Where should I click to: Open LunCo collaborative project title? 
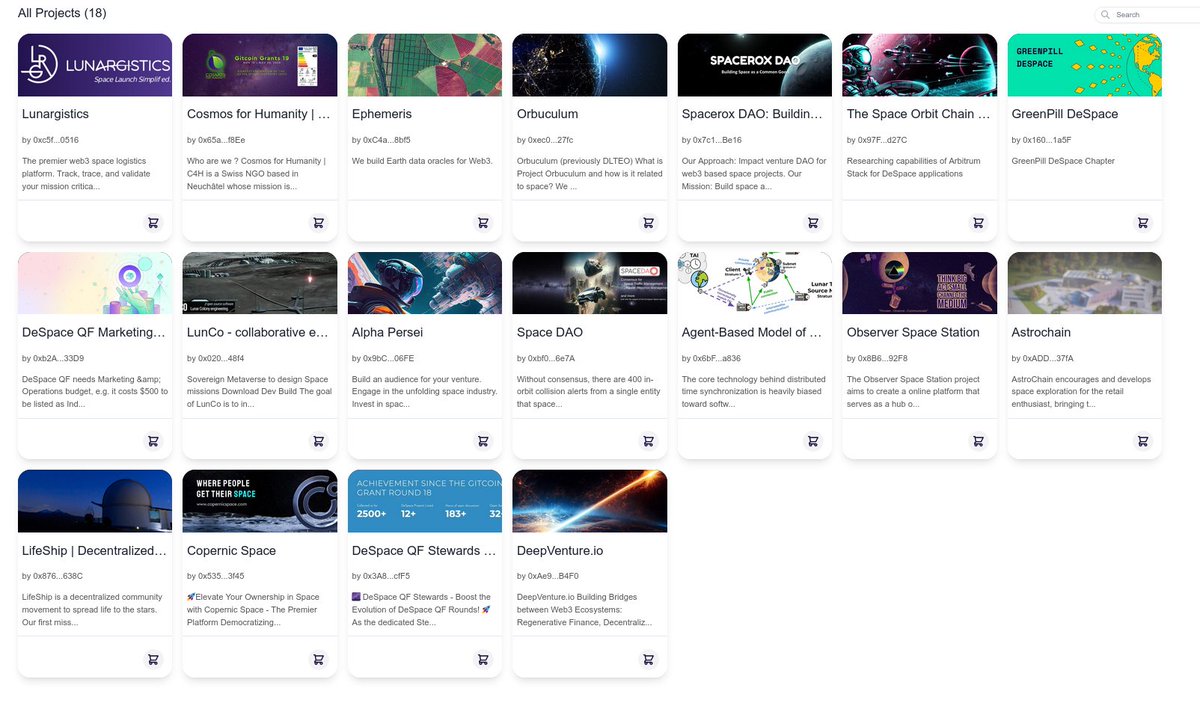point(258,332)
